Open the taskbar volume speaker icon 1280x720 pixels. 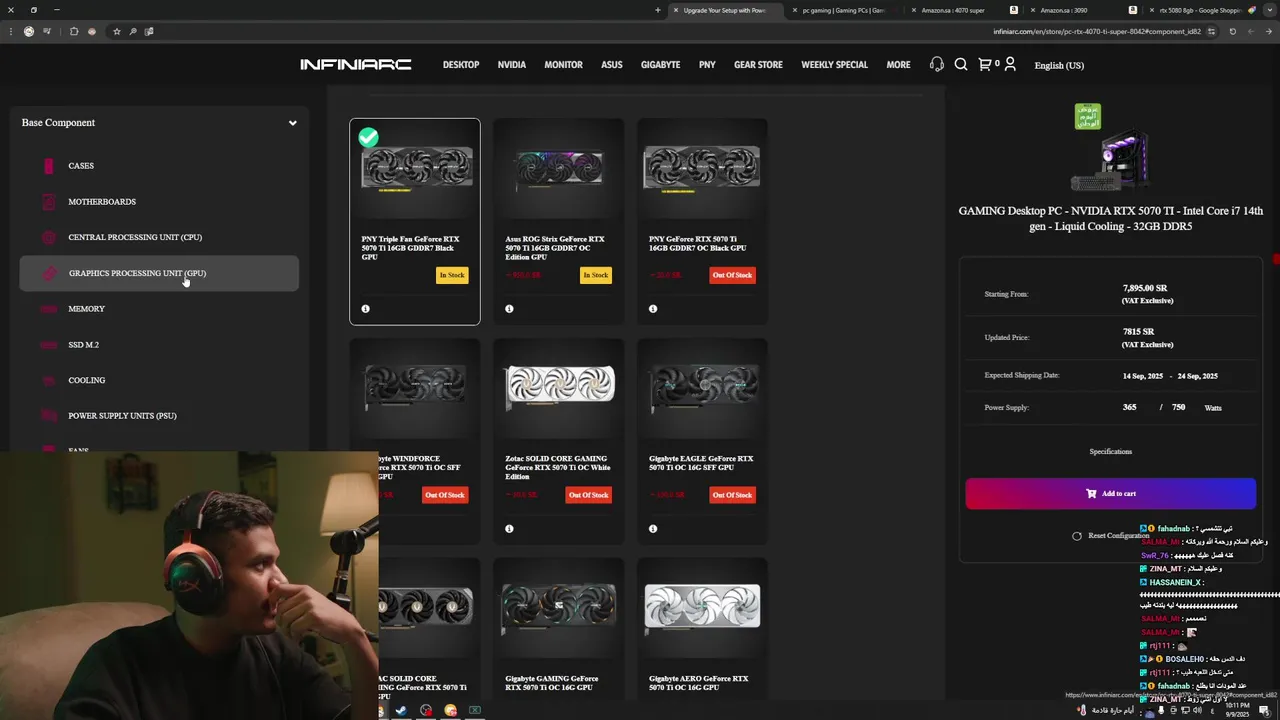pyautogui.click(x=1197, y=710)
